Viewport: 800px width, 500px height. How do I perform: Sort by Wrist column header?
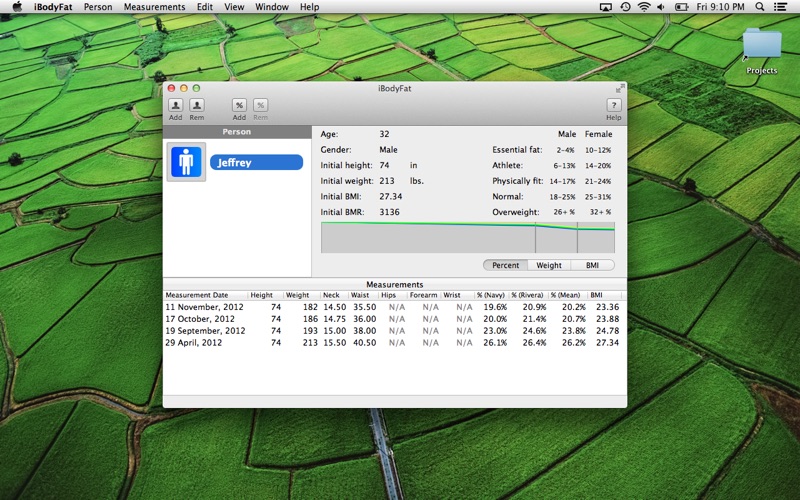tap(456, 295)
